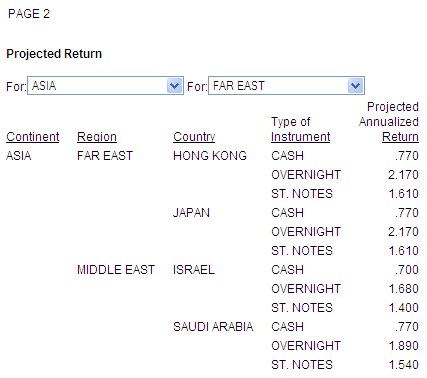Click the MIDDLE EAST region cell
The height and width of the screenshot is (378, 427).
(x=116, y=270)
